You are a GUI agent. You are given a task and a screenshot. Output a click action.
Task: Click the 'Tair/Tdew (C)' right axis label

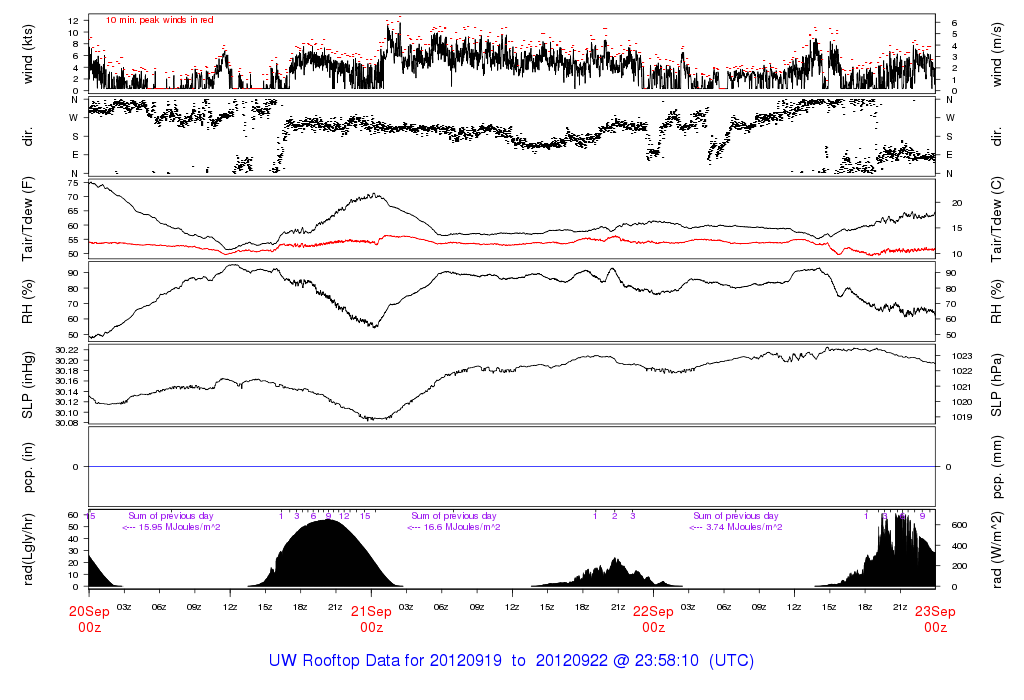(x=997, y=219)
